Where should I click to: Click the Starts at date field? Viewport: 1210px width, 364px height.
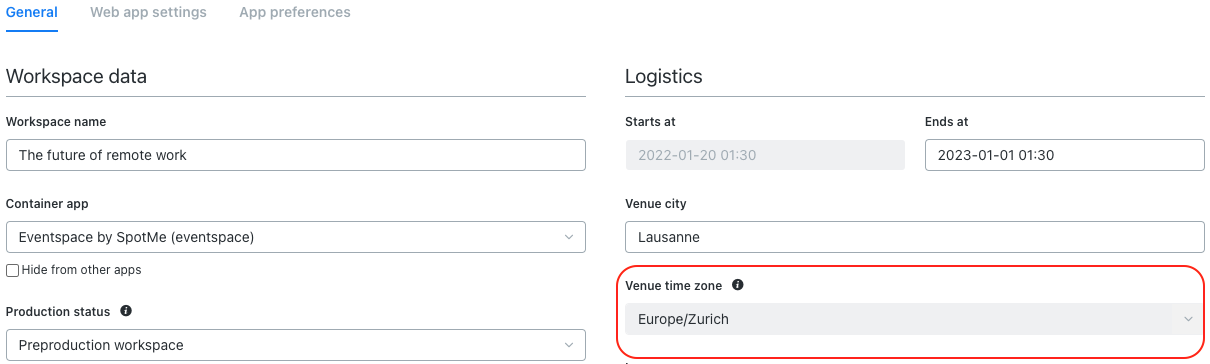click(x=765, y=155)
